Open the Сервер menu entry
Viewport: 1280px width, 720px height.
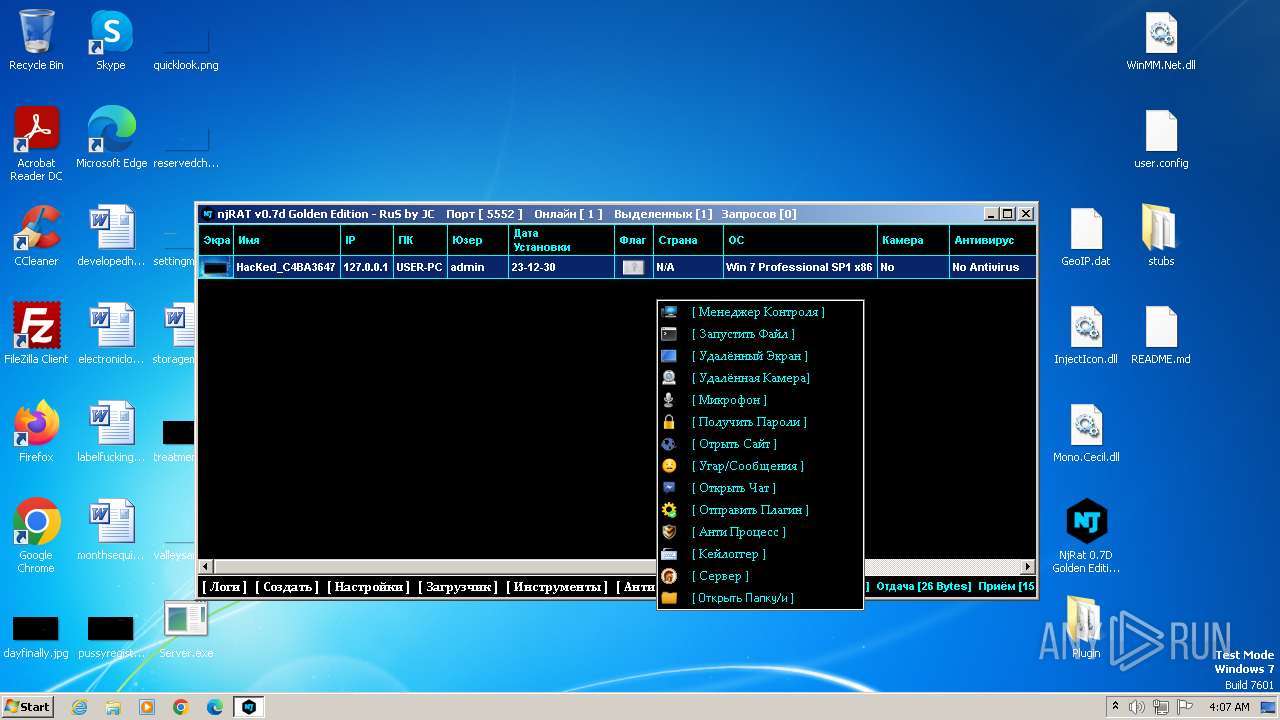click(720, 576)
